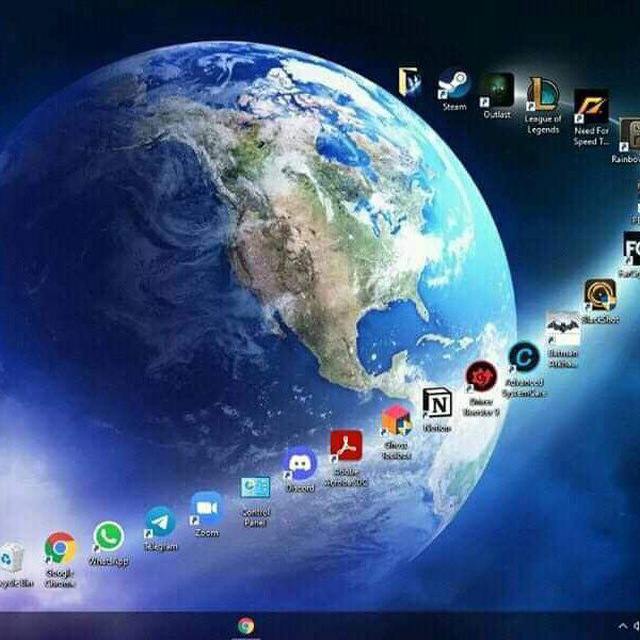
Task: Click the "Steam" label text
Action: pos(455,107)
